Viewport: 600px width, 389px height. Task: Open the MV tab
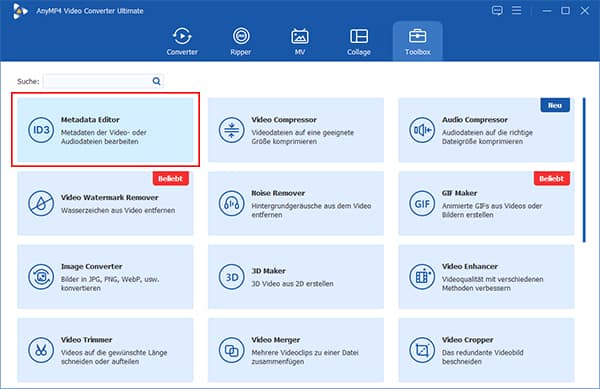[x=300, y=41]
